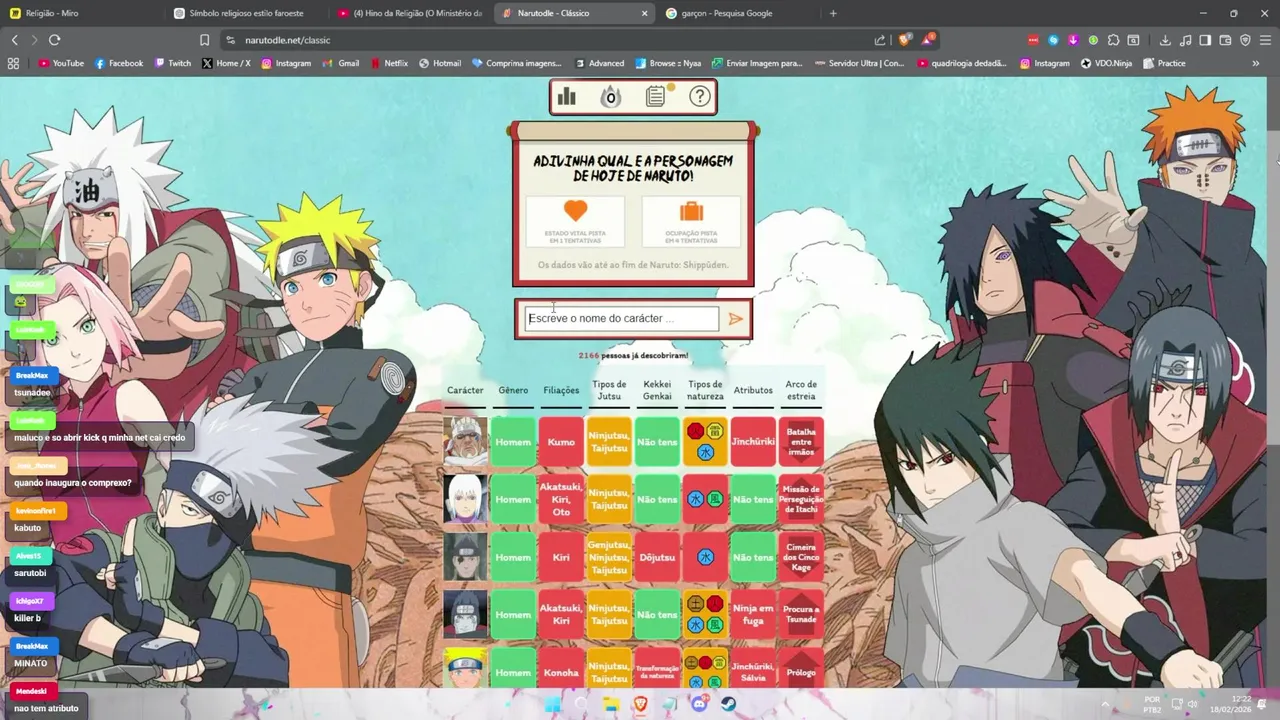Click the Brave Rewards triangle icon

pos(929,40)
